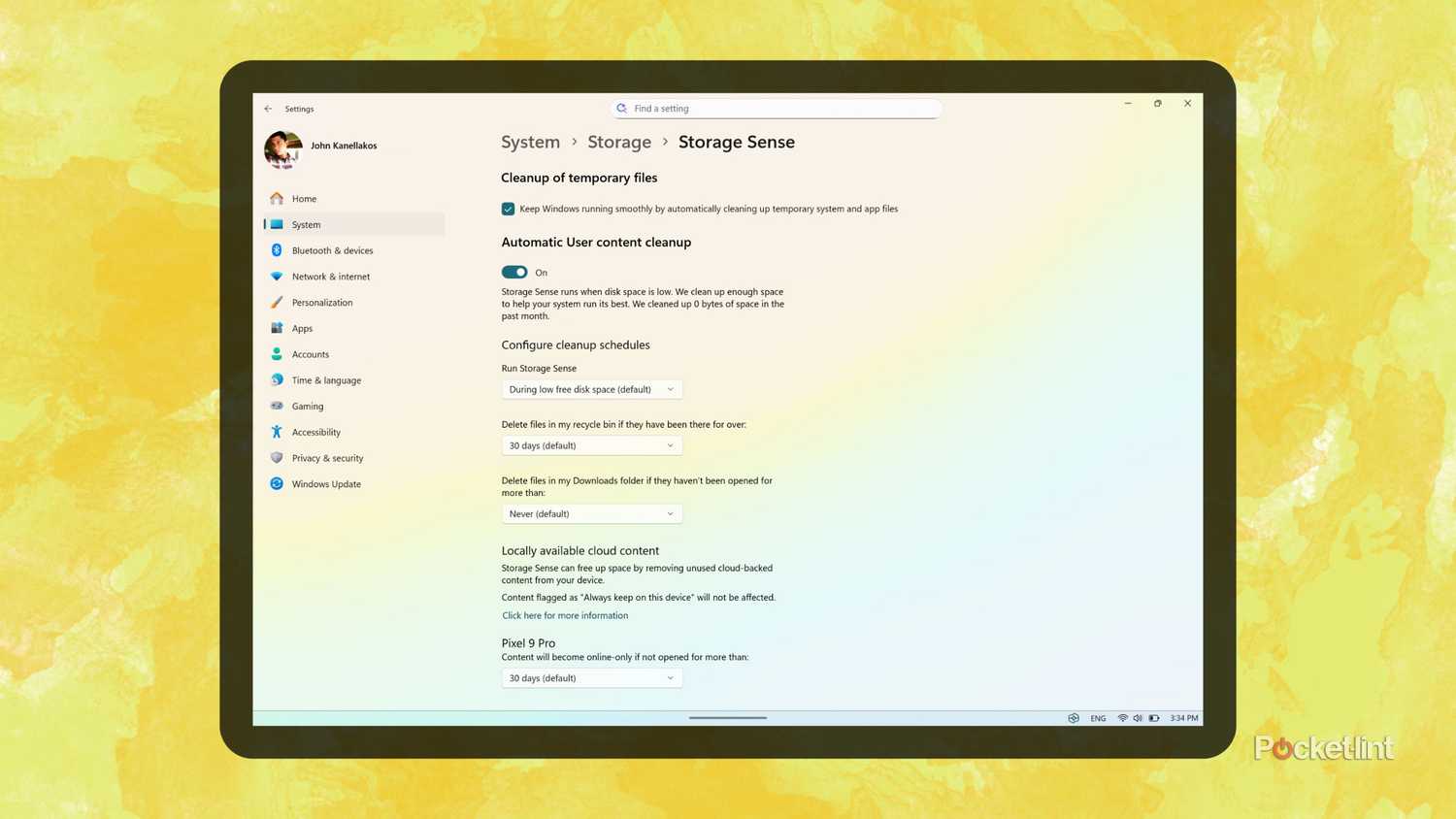Select Home in the sidebar
The height and width of the screenshot is (819, 1456).
click(304, 198)
